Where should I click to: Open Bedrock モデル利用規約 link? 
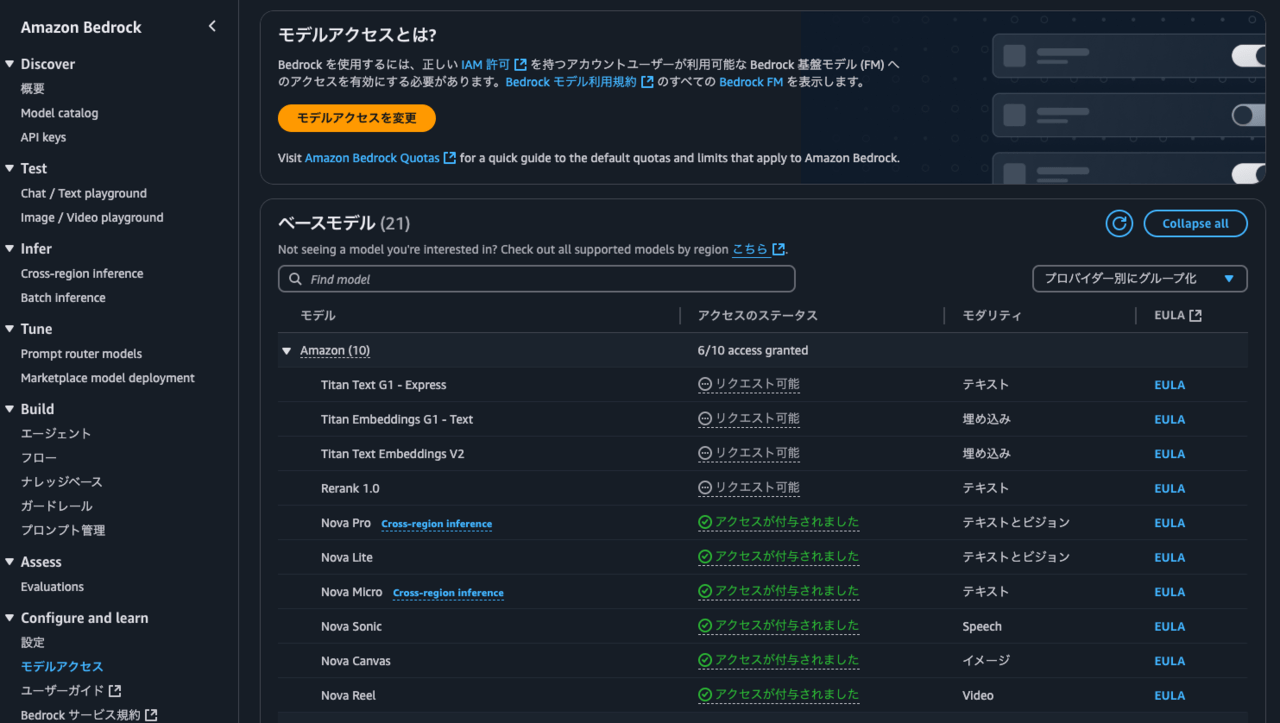[x=579, y=82]
